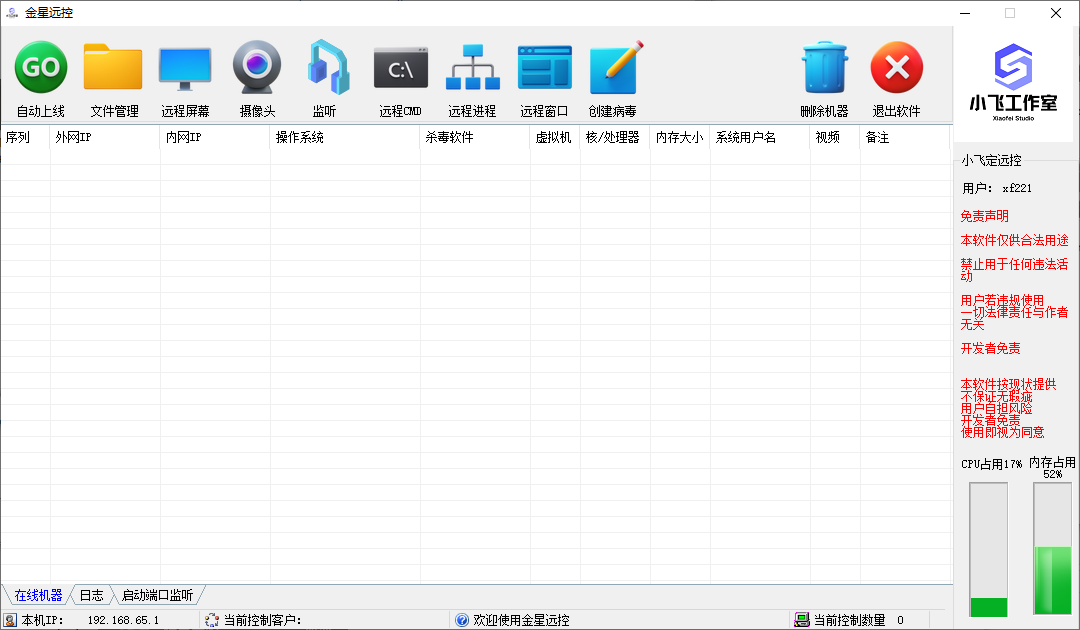Click the 小飞定远控 group label
The width and height of the screenshot is (1080, 630).
(x=992, y=160)
